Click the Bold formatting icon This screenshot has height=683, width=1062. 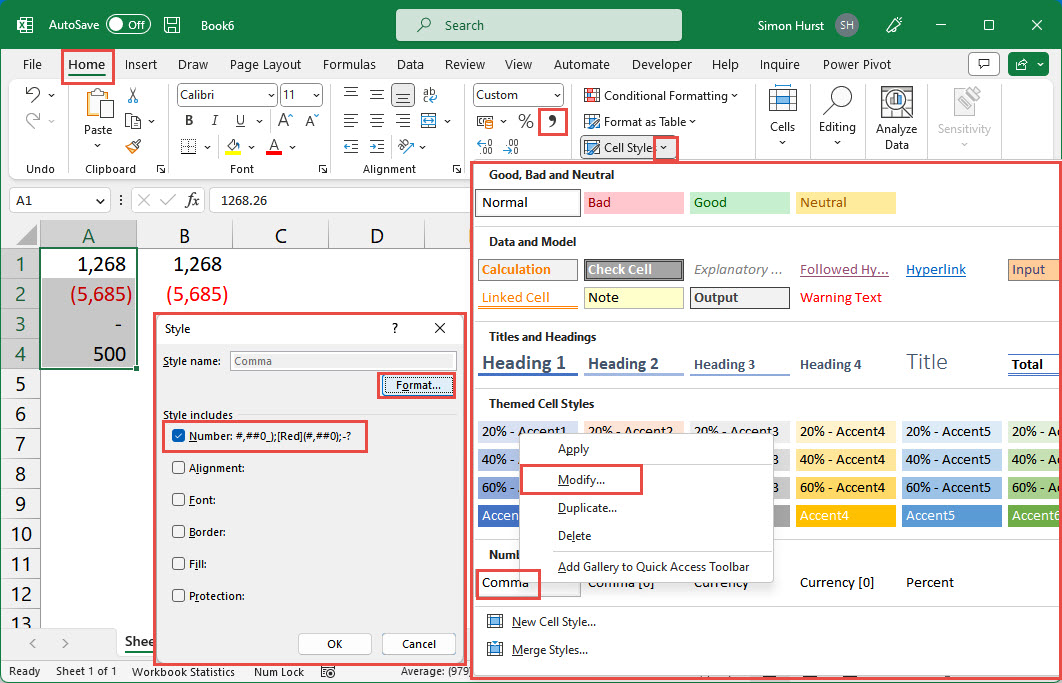[x=189, y=121]
